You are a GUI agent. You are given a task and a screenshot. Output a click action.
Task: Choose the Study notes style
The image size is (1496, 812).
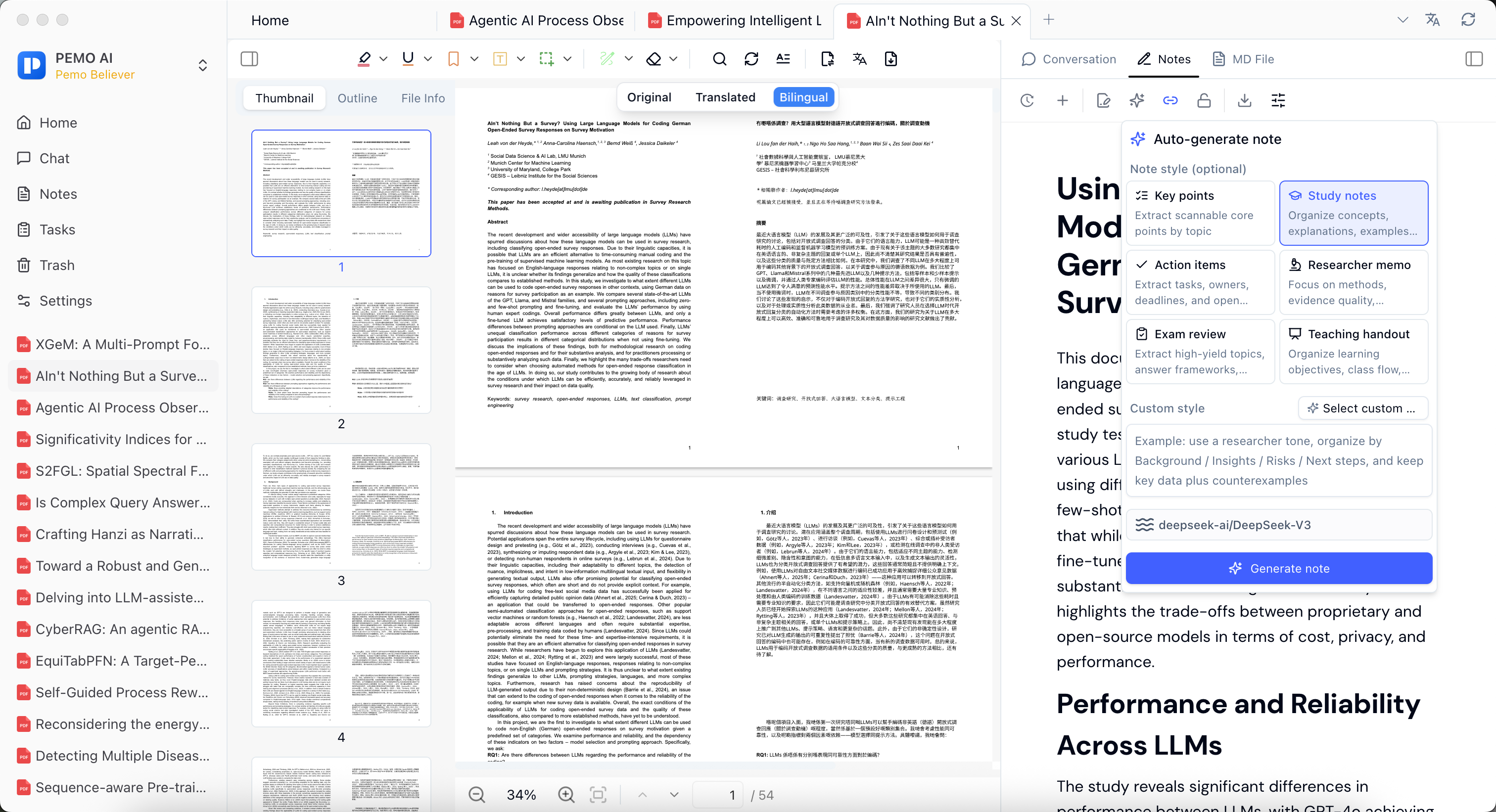click(1354, 213)
